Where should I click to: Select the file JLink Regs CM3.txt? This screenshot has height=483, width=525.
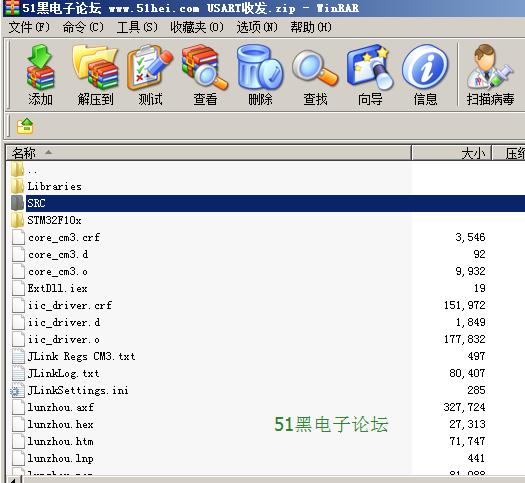coord(81,356)
